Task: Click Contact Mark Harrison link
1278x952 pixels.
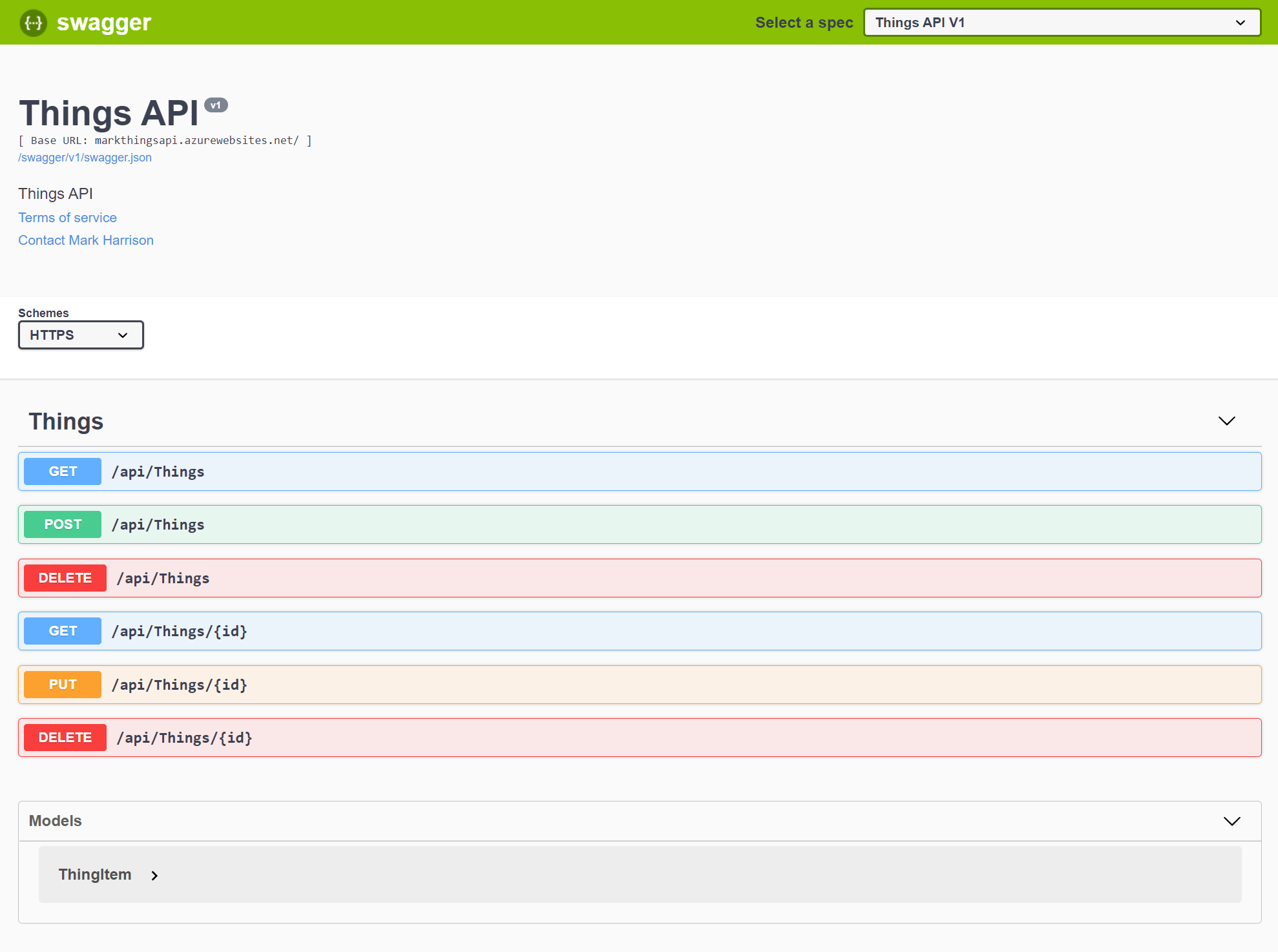Action: (x=86, y=240)
